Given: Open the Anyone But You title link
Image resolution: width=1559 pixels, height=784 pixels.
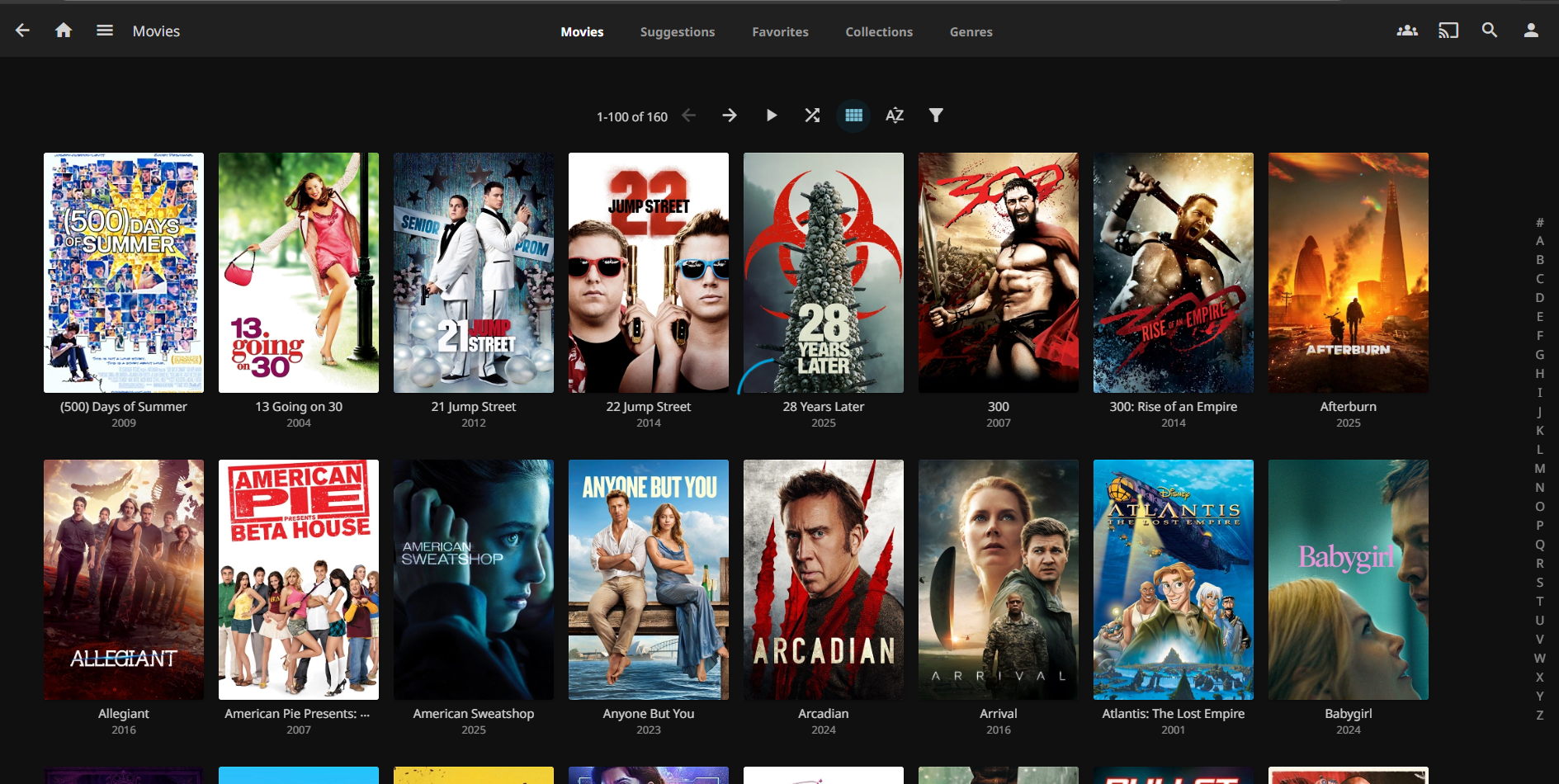Looking at the screenshot, I should 648,714.
